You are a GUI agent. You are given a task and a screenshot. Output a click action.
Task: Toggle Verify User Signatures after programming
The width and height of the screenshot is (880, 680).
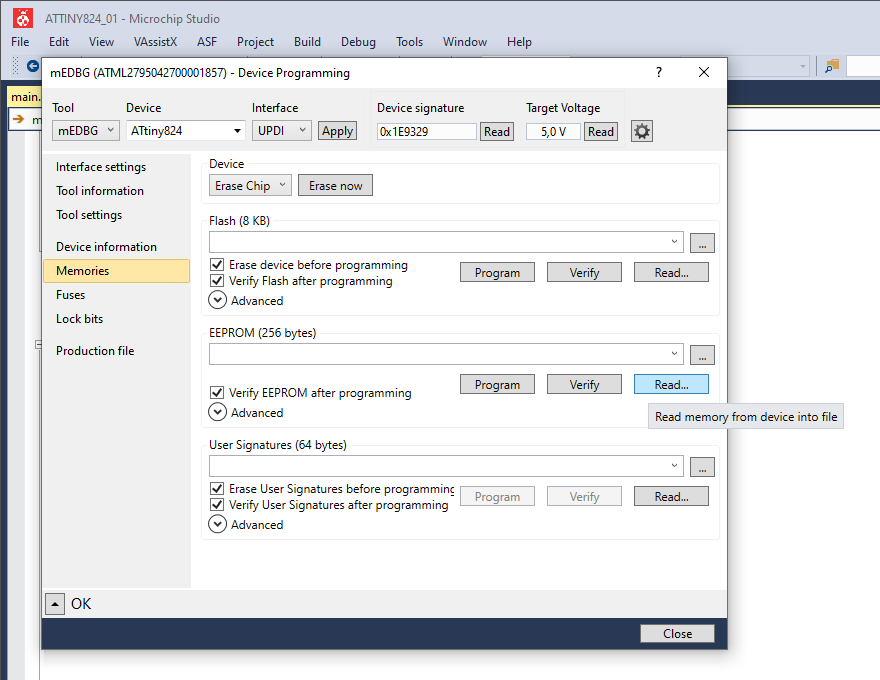point(217,504)
